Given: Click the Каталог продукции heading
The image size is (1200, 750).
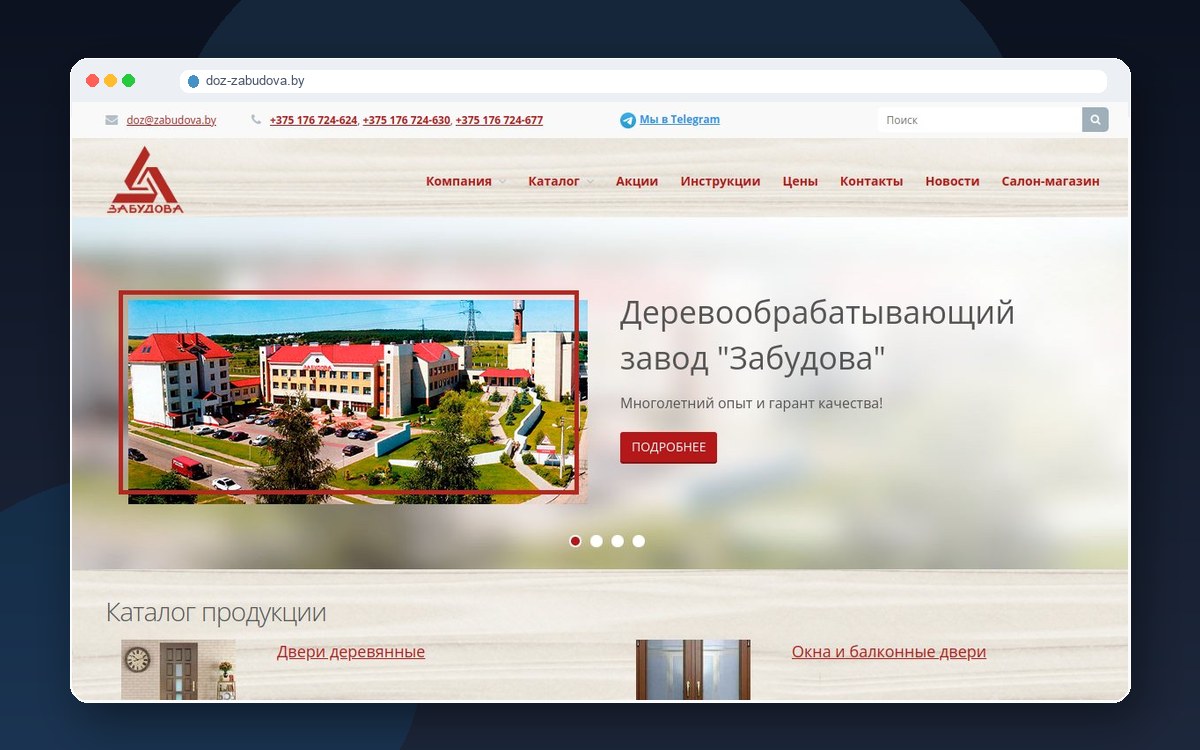Looking at the screenshot, I should (216, 612).
